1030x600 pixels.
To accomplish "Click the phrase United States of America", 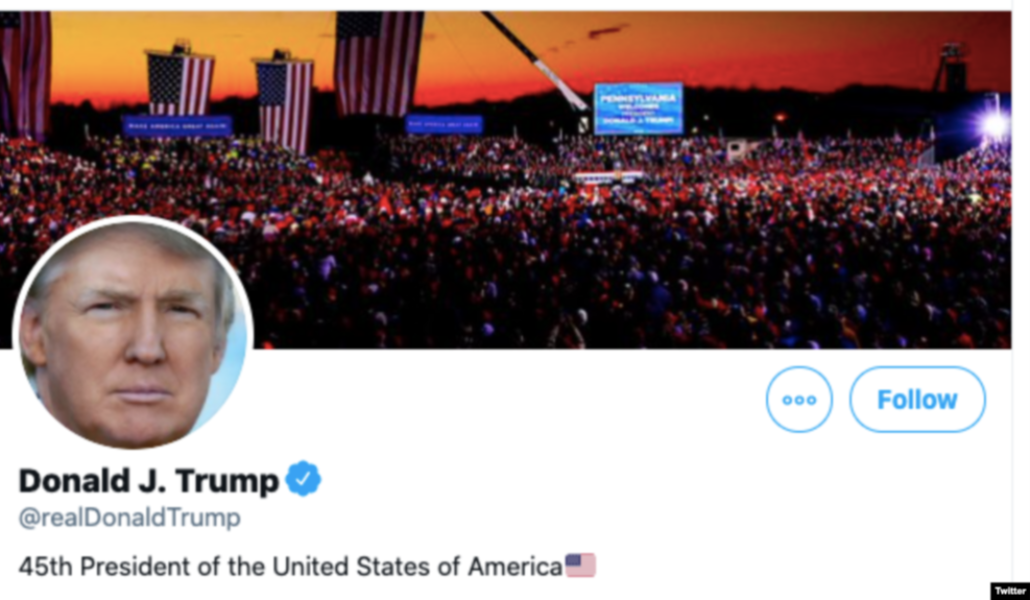I will click(x=417, y=566).
